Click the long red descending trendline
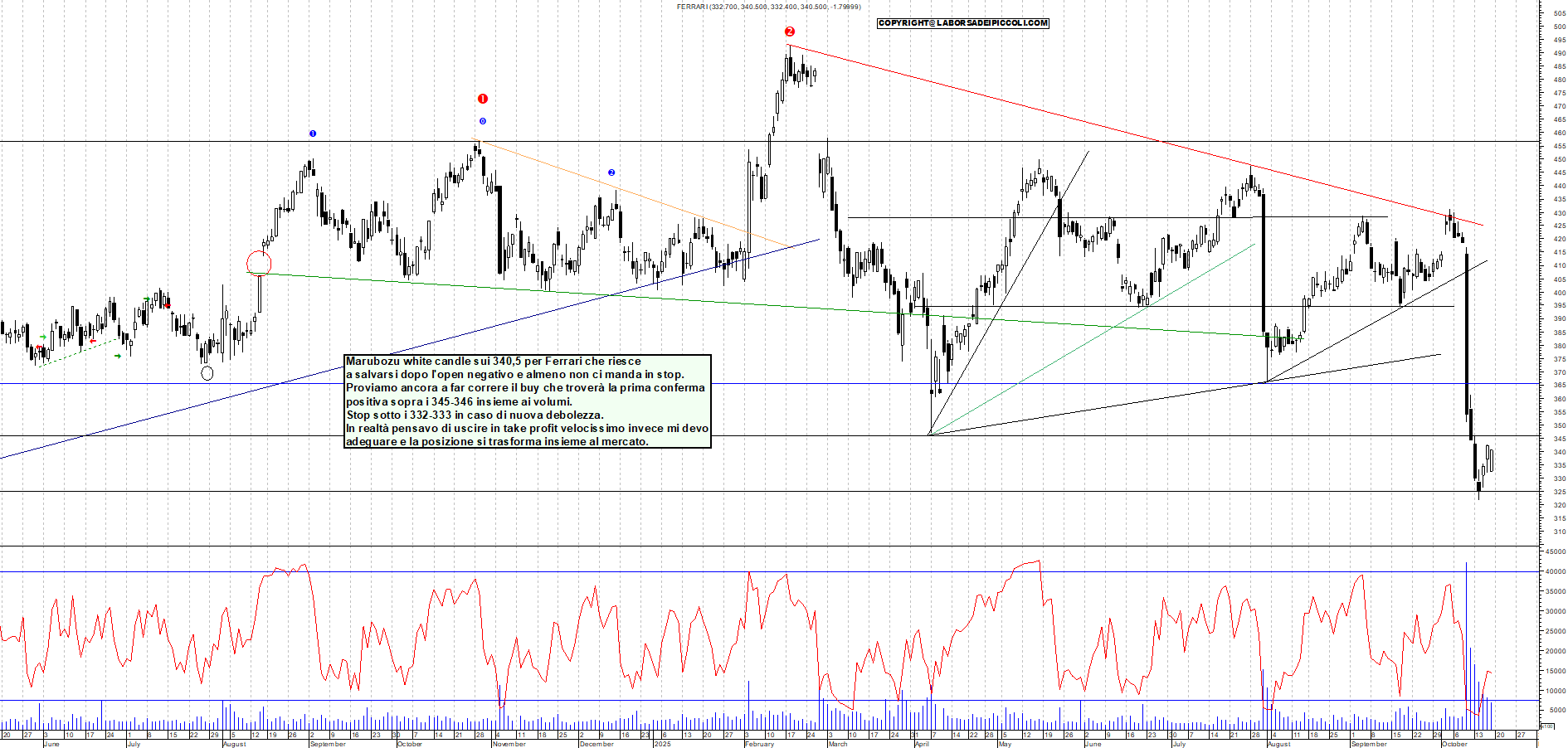 click(1079, 120)
